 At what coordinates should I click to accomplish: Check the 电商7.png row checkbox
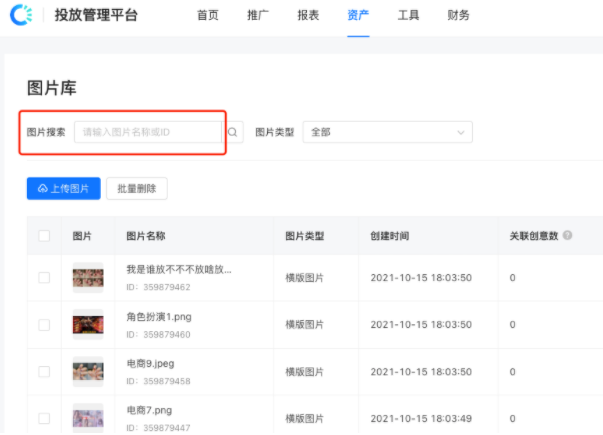(x=44, y=418)
